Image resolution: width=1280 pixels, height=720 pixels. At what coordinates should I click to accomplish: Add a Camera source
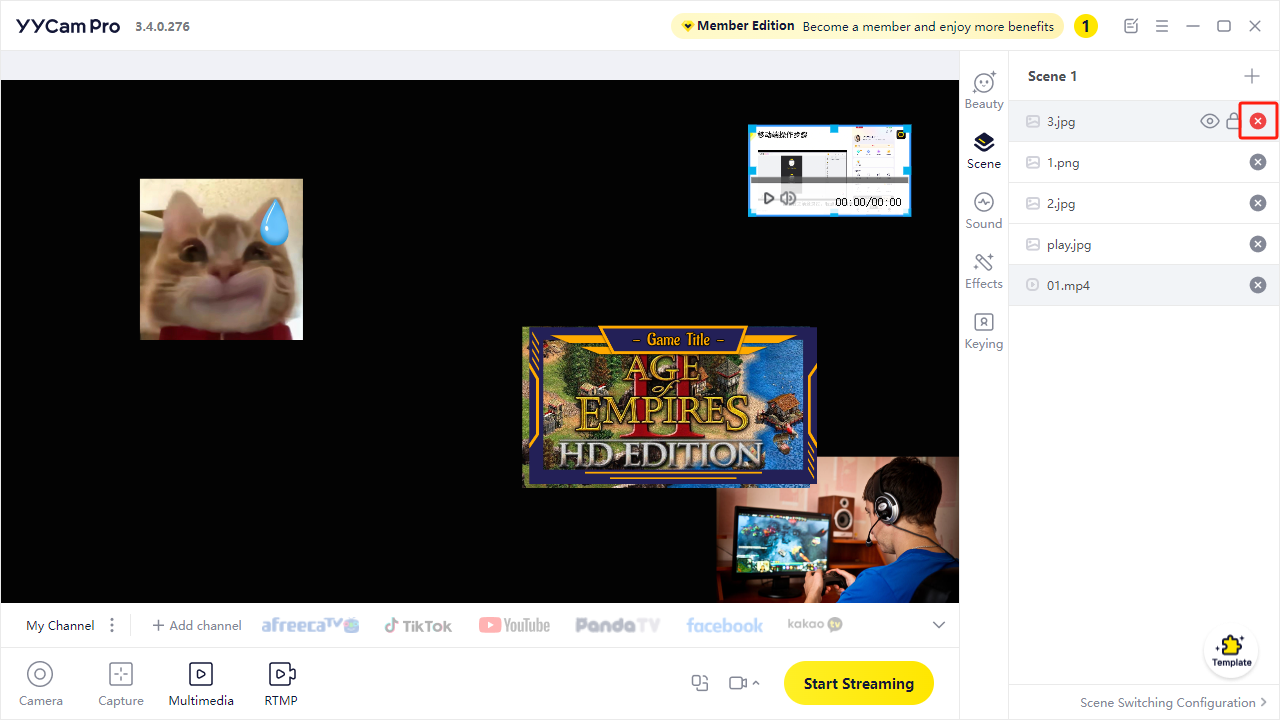tap(41, 684)
